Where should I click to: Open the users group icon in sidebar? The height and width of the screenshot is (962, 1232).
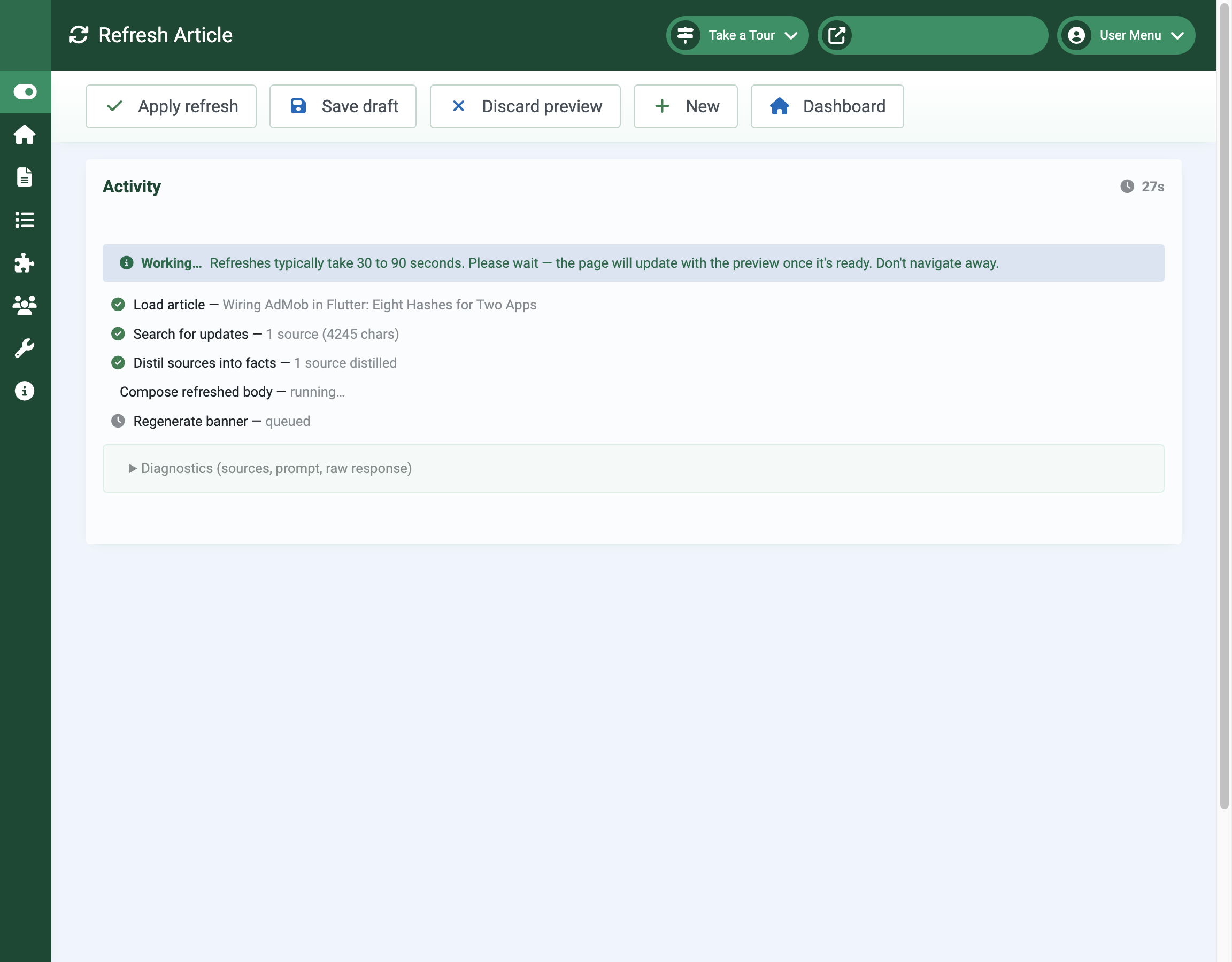click(x=25, y=305)
